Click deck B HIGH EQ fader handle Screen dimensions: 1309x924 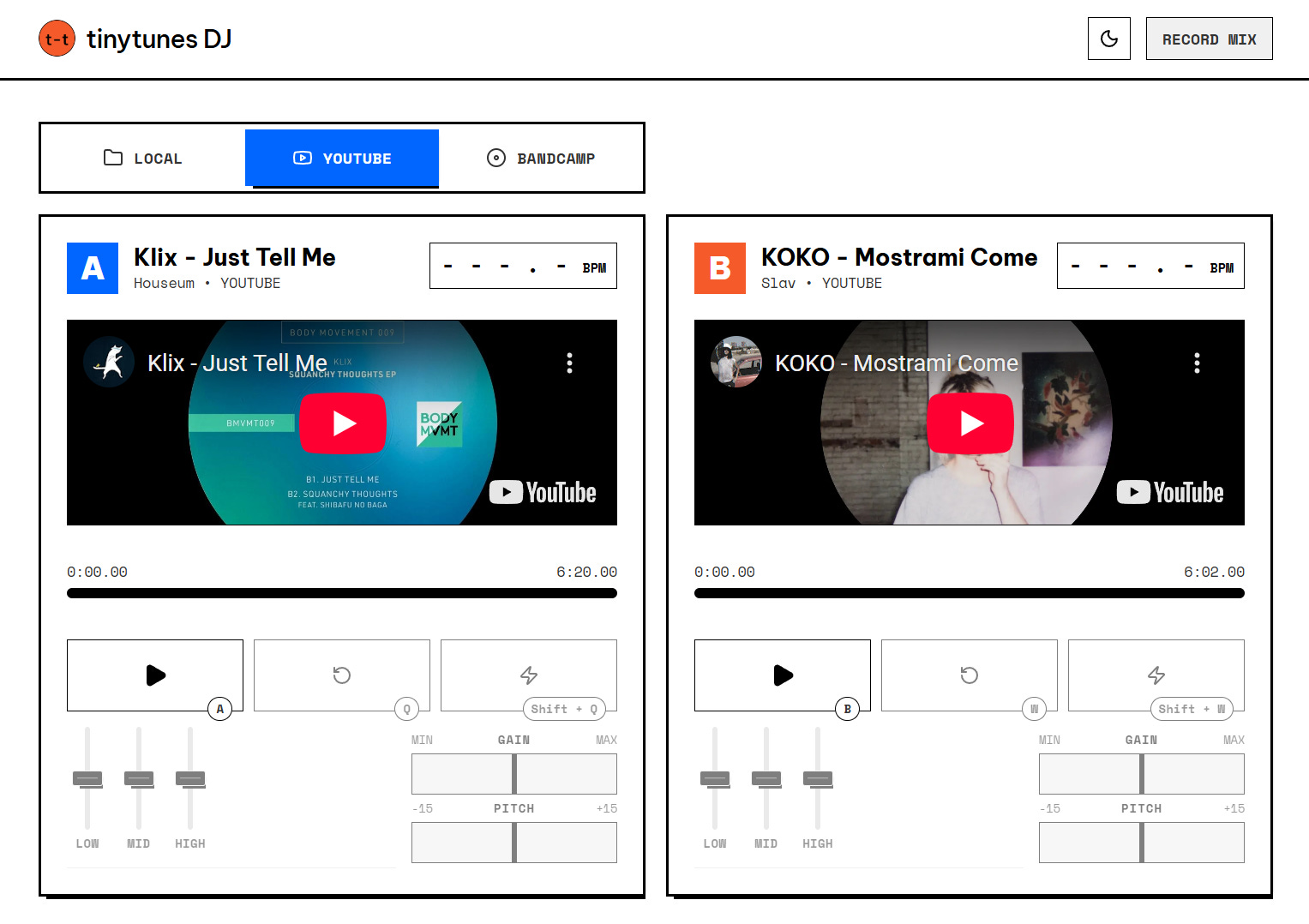pyautogui.click(x=818, y=778)
